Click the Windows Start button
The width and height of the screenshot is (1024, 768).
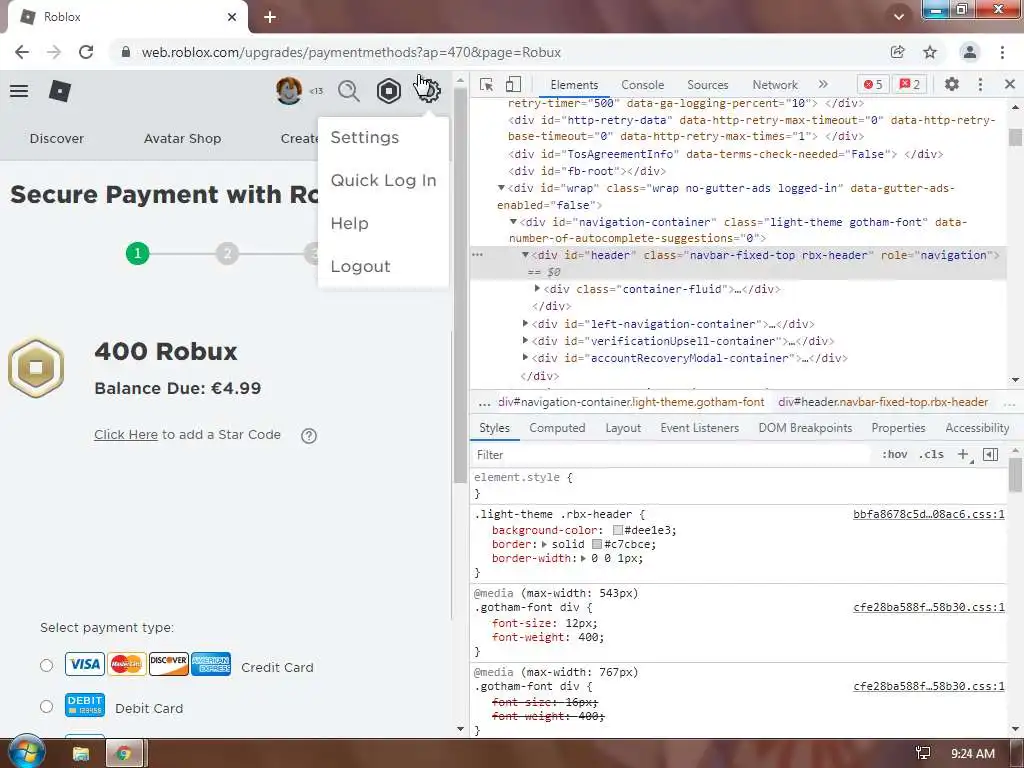pyautogui.click(x=25, y=753)
